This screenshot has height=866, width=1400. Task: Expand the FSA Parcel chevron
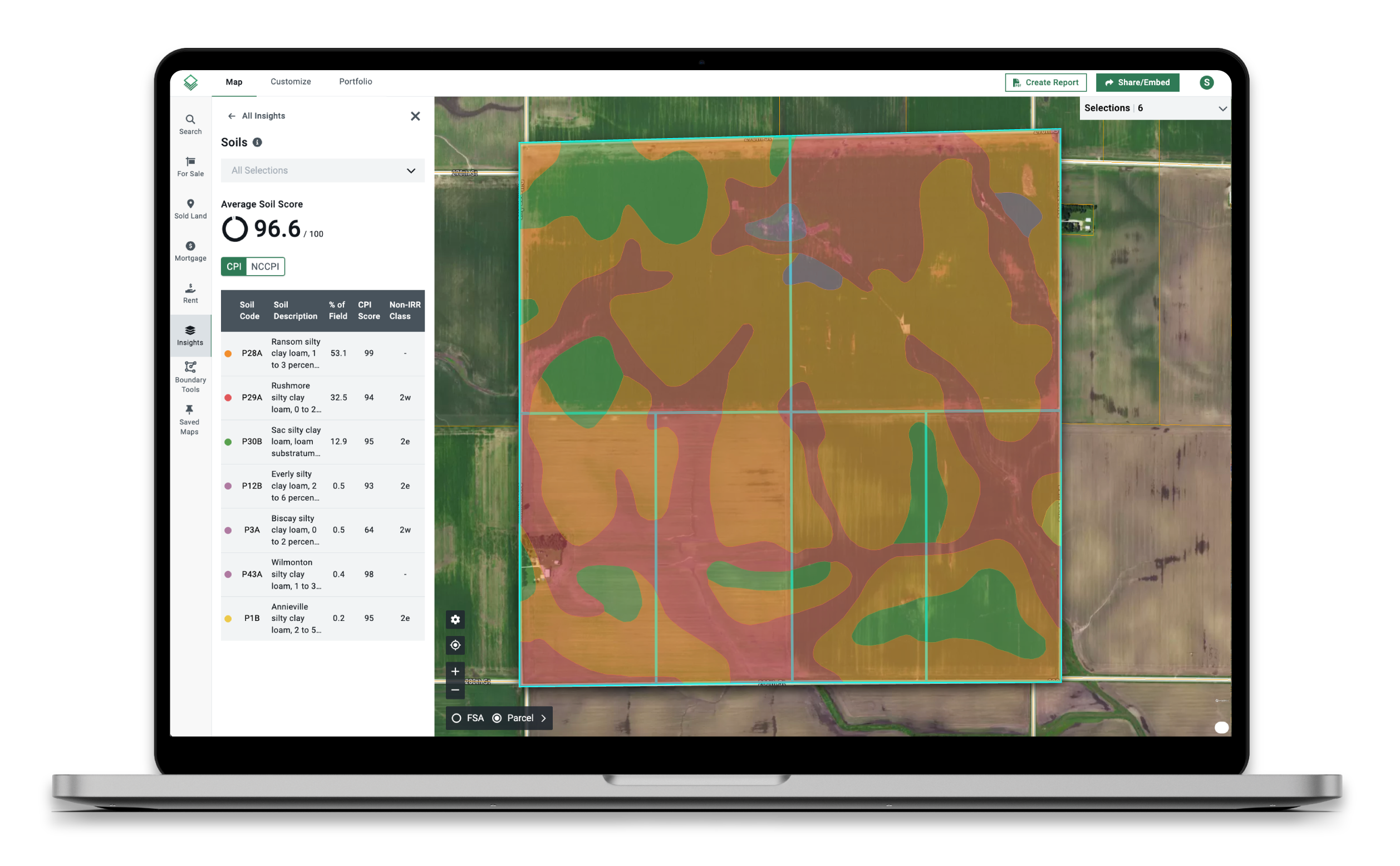543,718
